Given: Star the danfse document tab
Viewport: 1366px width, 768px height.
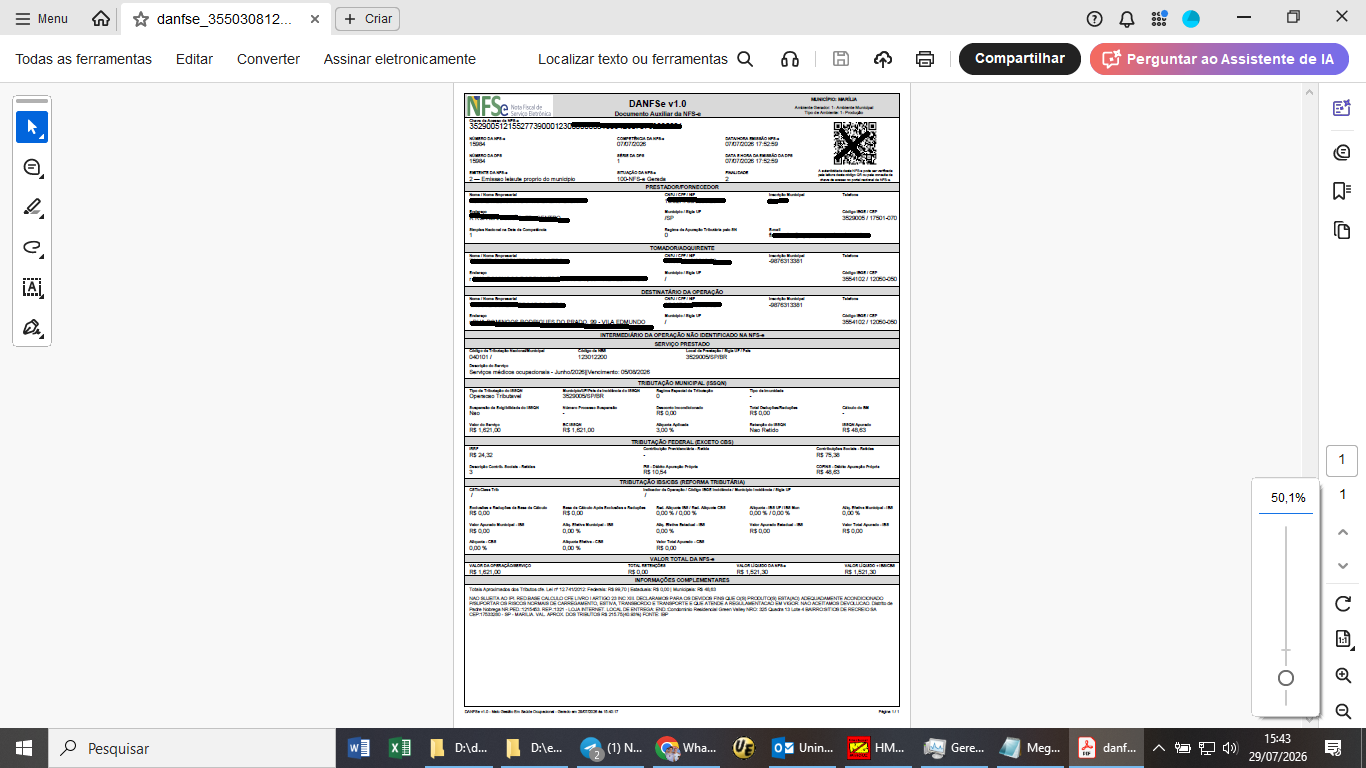Looking at the screenshot, I should tap(141, 19).
